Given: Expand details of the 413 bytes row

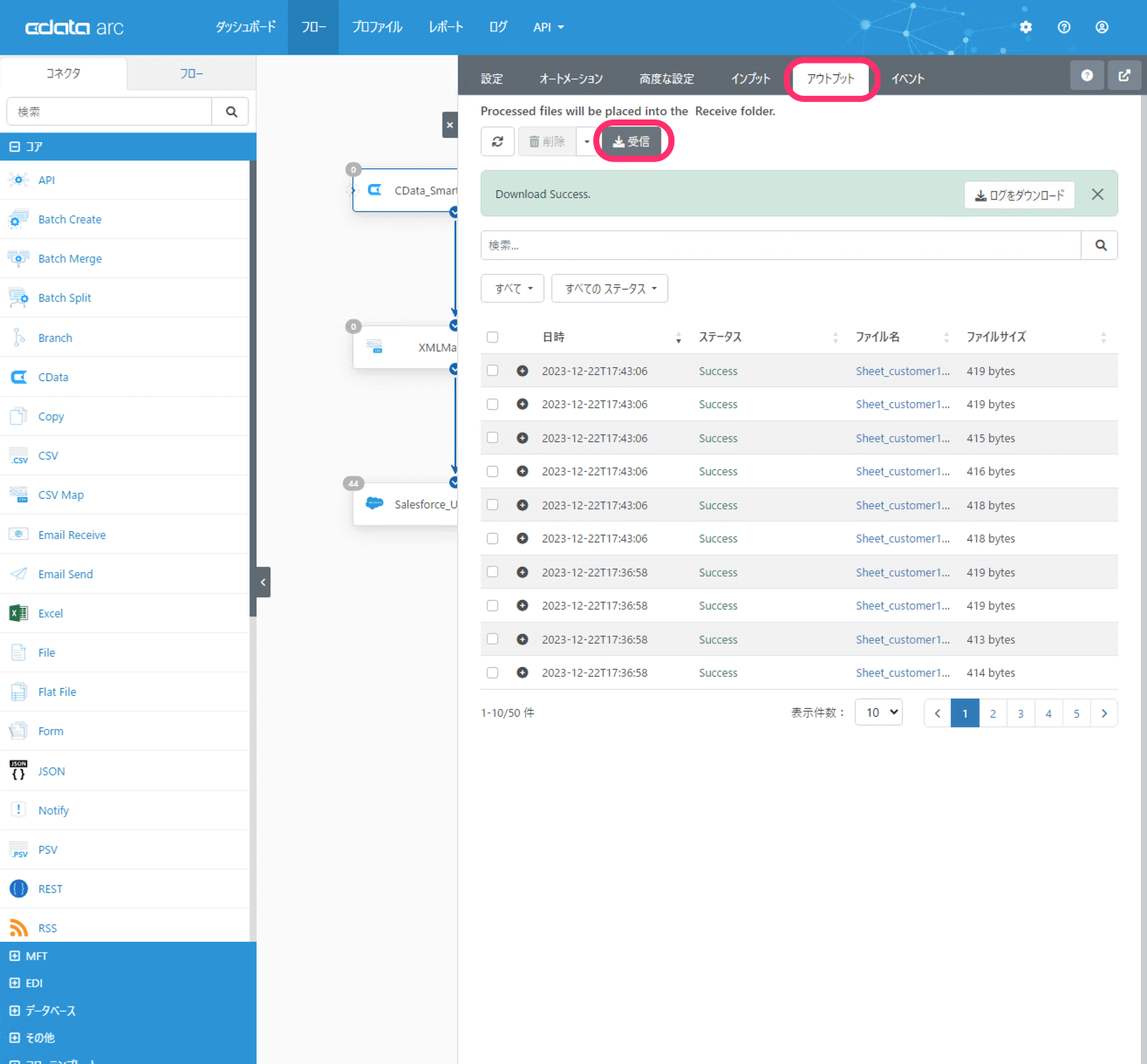Looking at the screenshot, I should [x=522, y=639].
